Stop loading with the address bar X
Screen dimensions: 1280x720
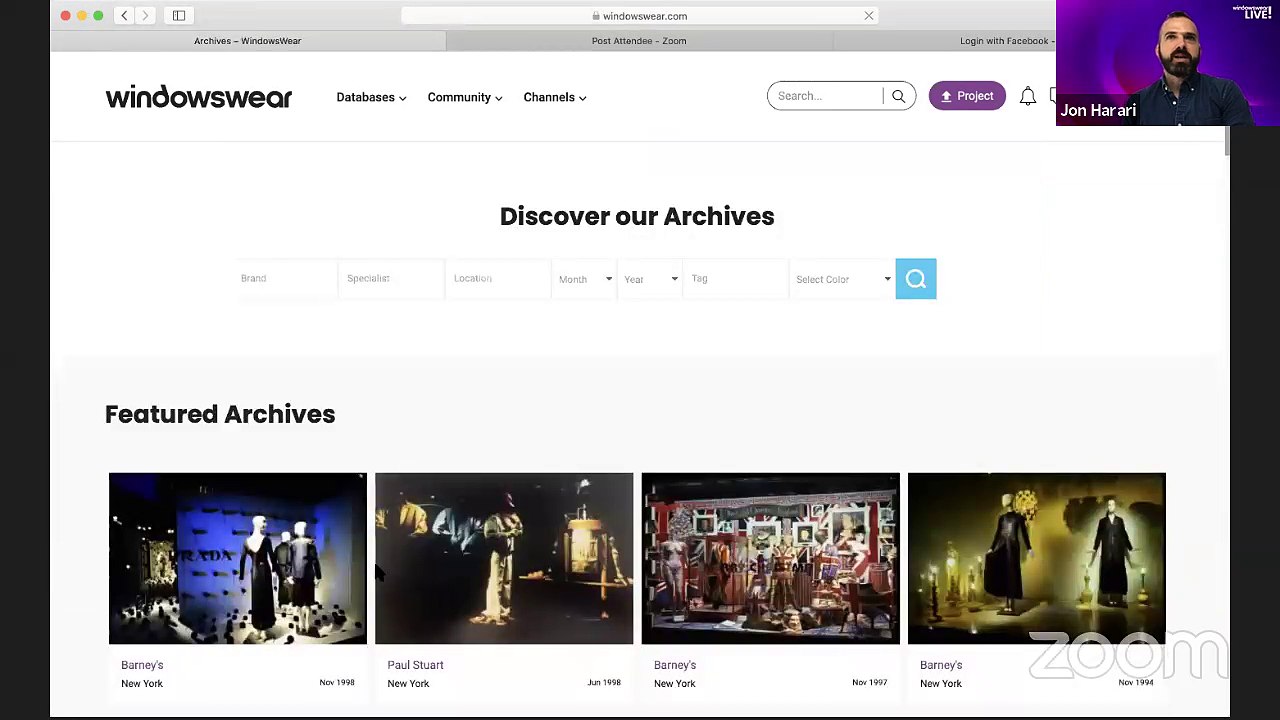(869, 16)
